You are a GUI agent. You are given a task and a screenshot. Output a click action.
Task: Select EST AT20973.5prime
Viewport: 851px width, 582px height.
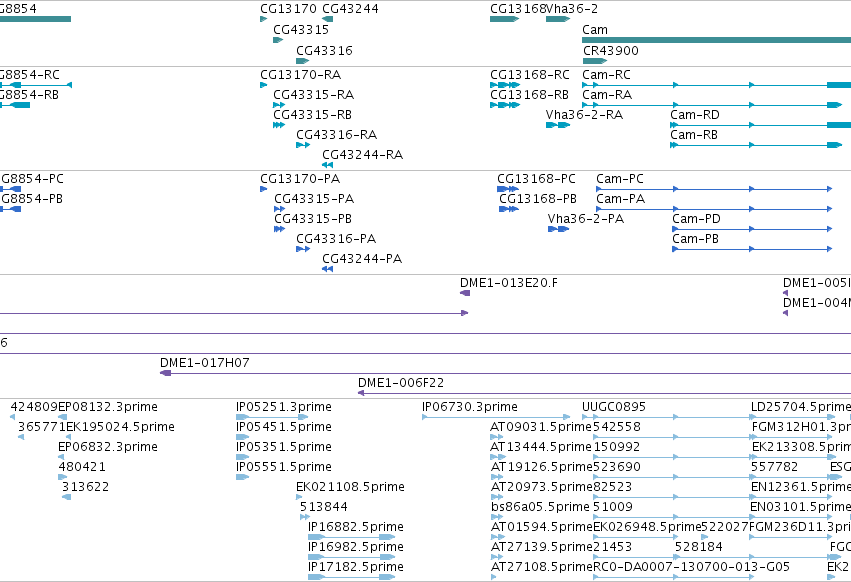pos(497,497)
